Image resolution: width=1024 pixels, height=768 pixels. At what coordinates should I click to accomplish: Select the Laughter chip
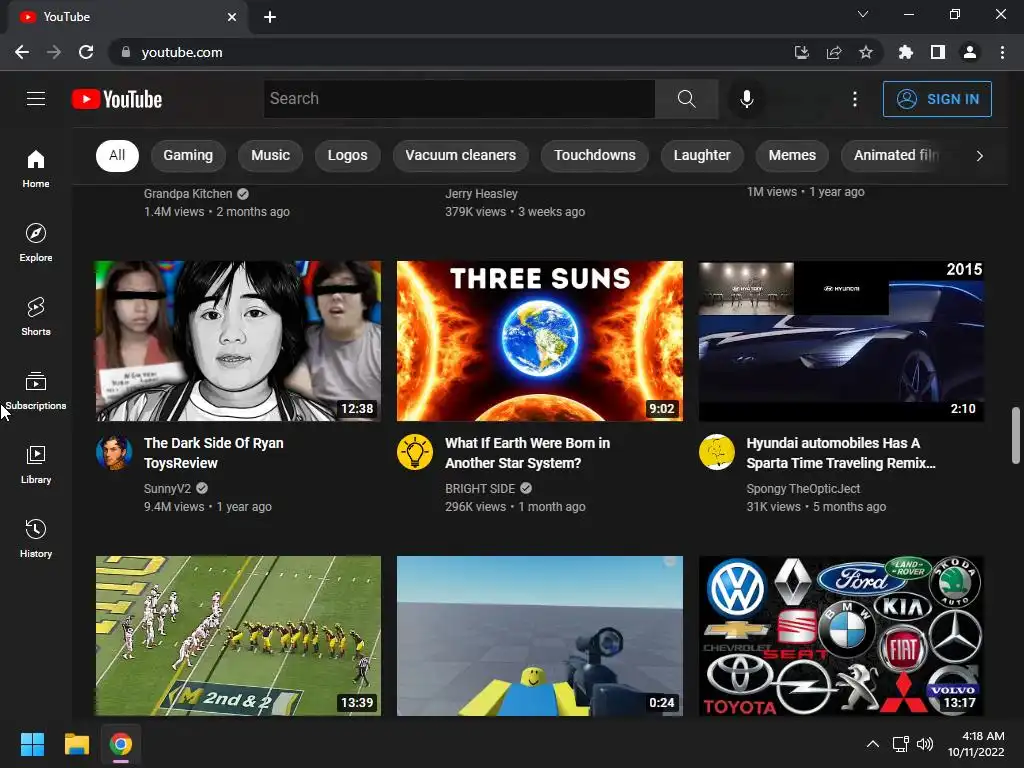tap(702, 155)
